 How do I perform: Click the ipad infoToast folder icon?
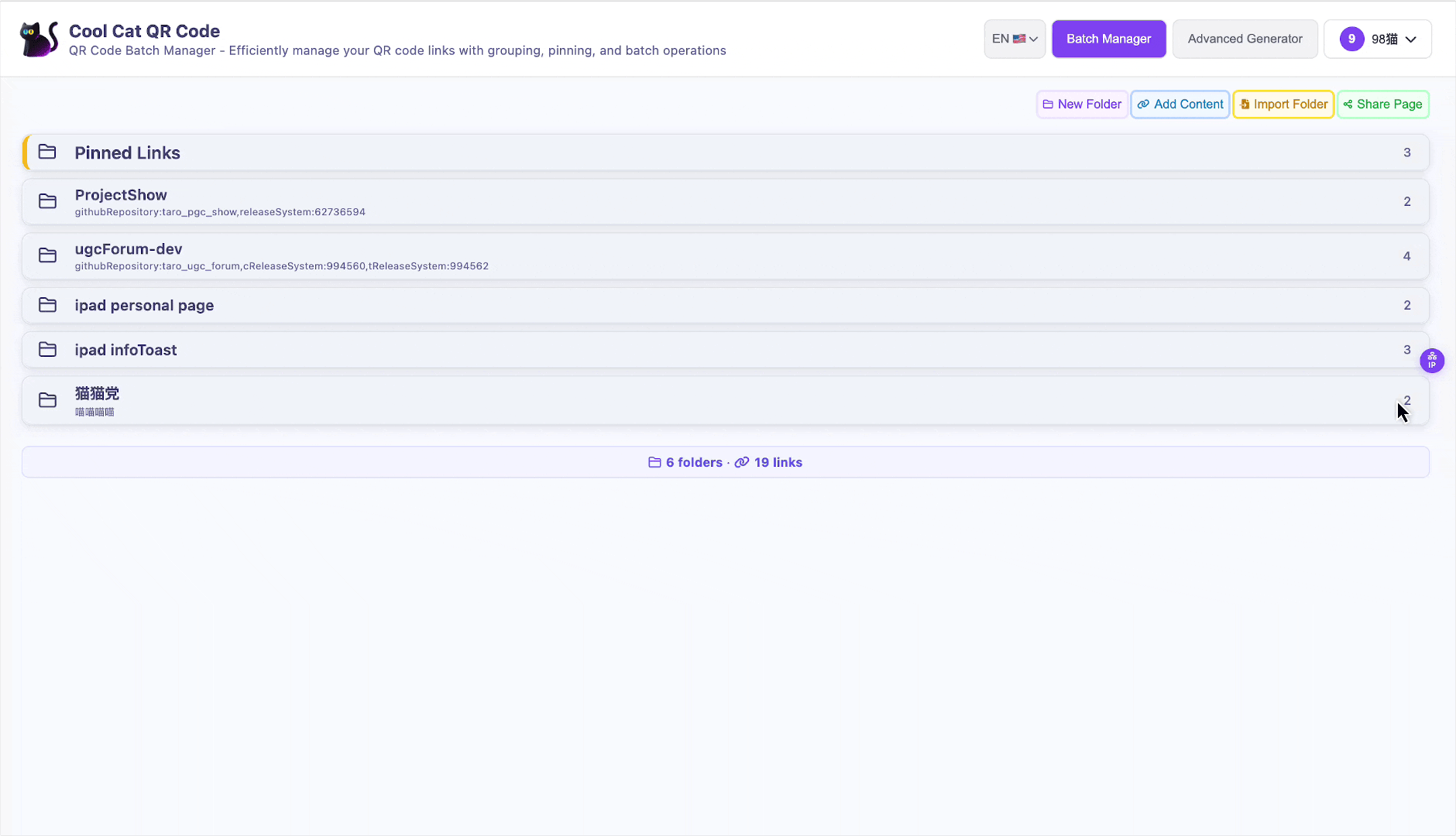pyautogui.click(x=47, y=350)
